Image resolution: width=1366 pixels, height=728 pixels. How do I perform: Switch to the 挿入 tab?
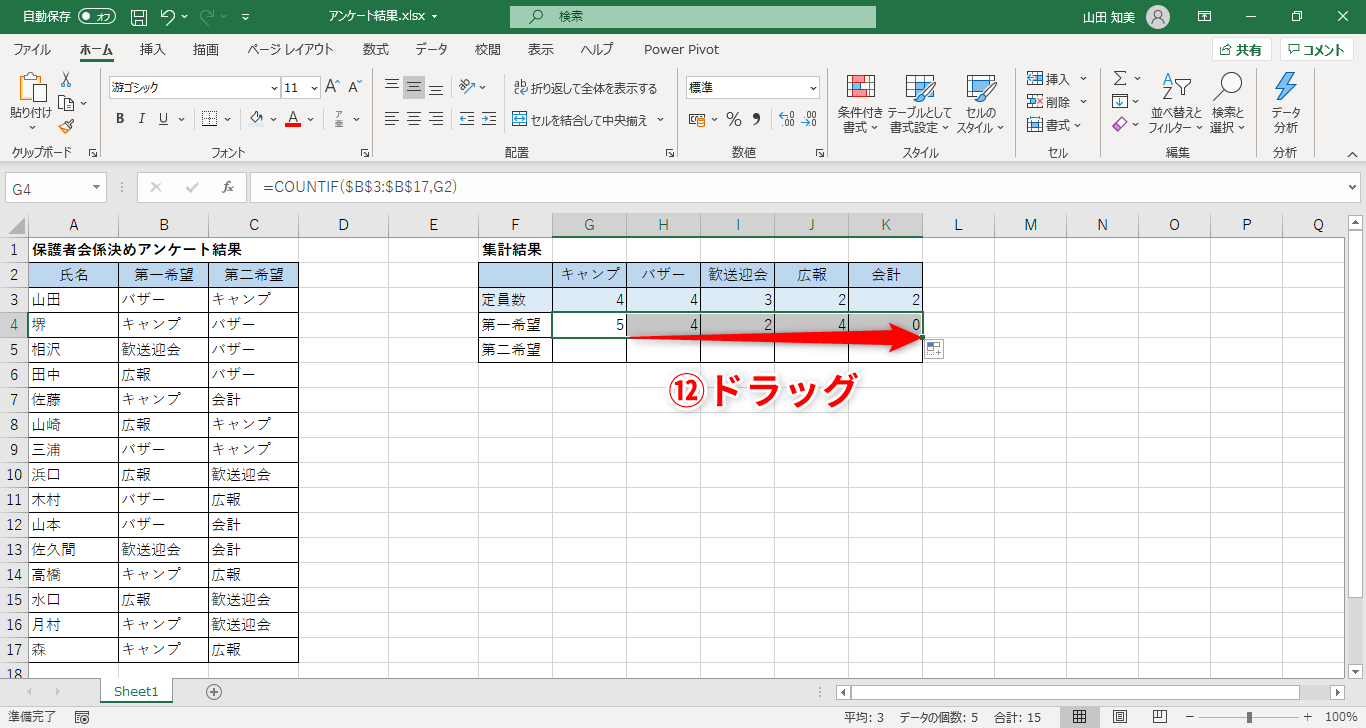click(153, 50)
